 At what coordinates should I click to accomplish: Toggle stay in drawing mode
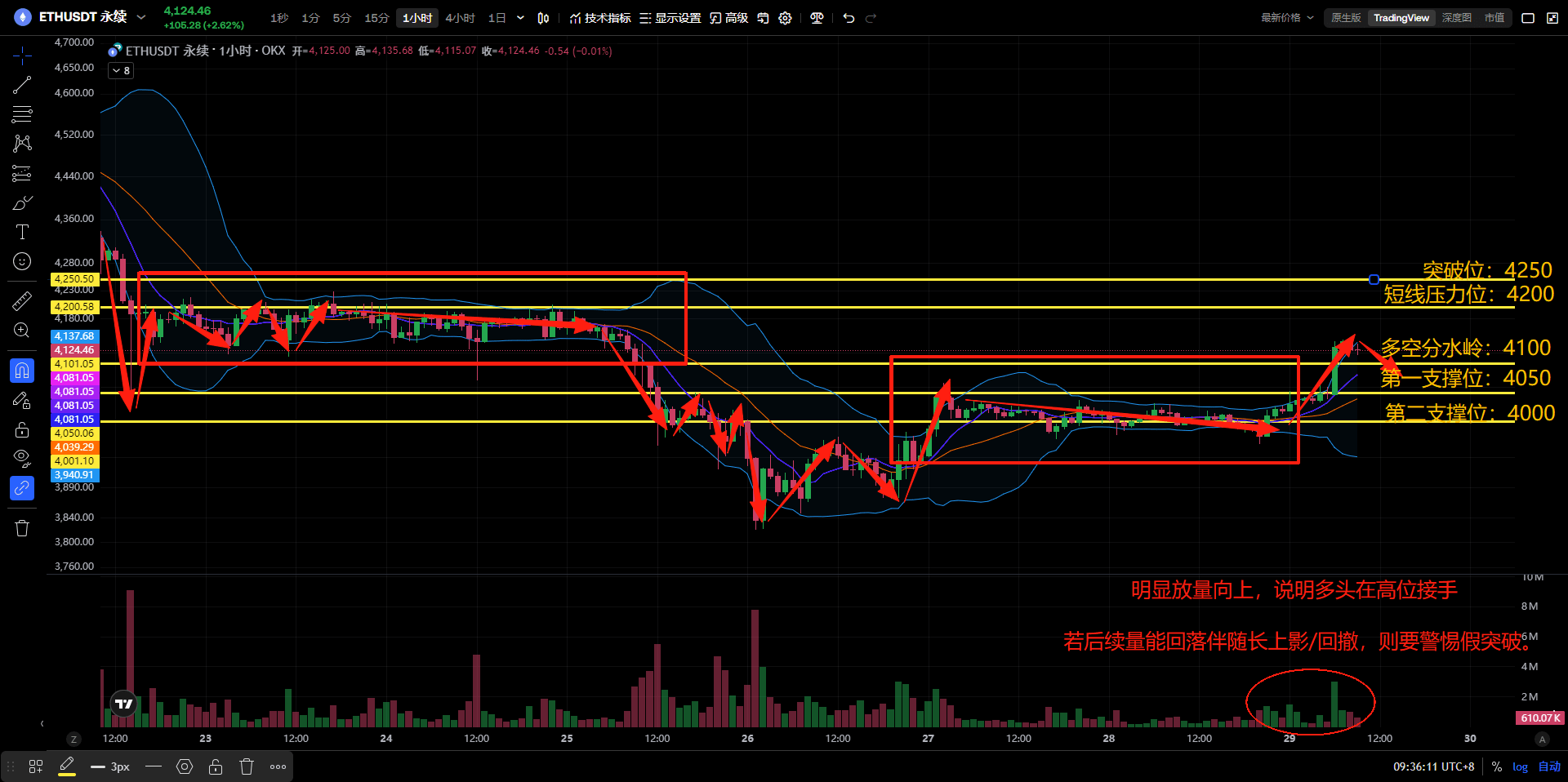[x=22, y=400]
